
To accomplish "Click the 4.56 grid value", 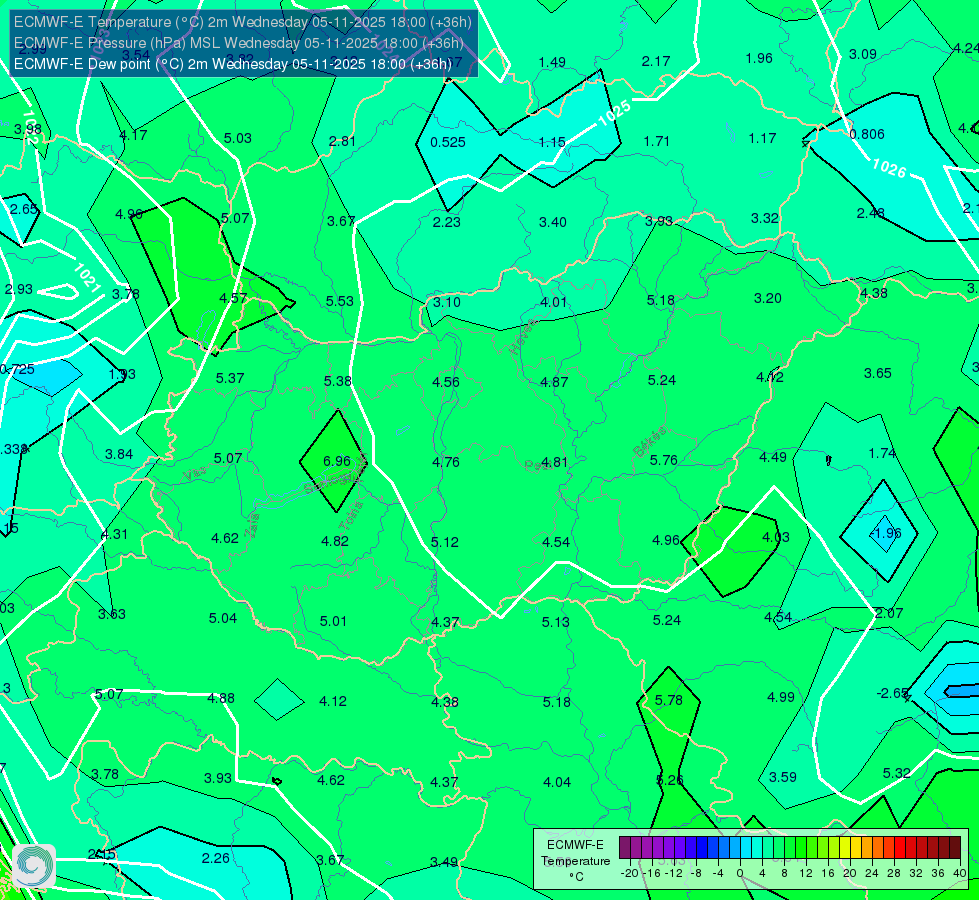I will [x=446, y=382].
